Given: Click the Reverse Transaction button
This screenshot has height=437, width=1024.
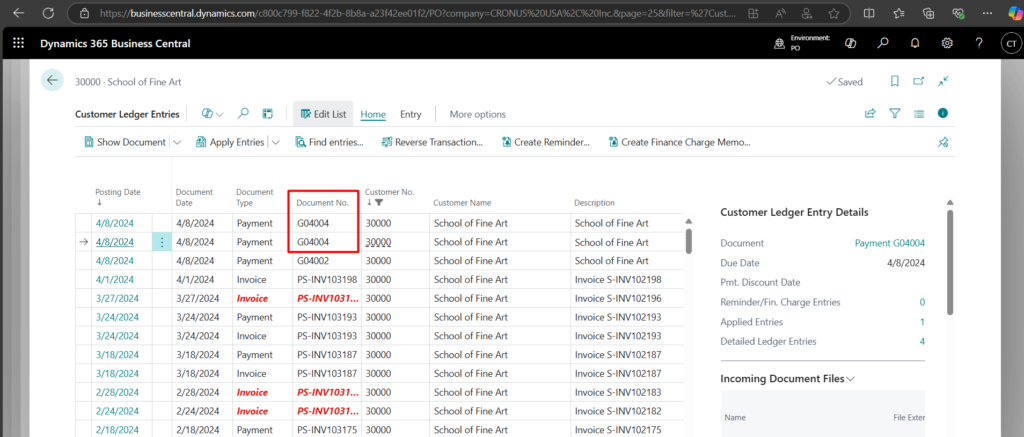Looking at the screenshot, I should 430,142.
